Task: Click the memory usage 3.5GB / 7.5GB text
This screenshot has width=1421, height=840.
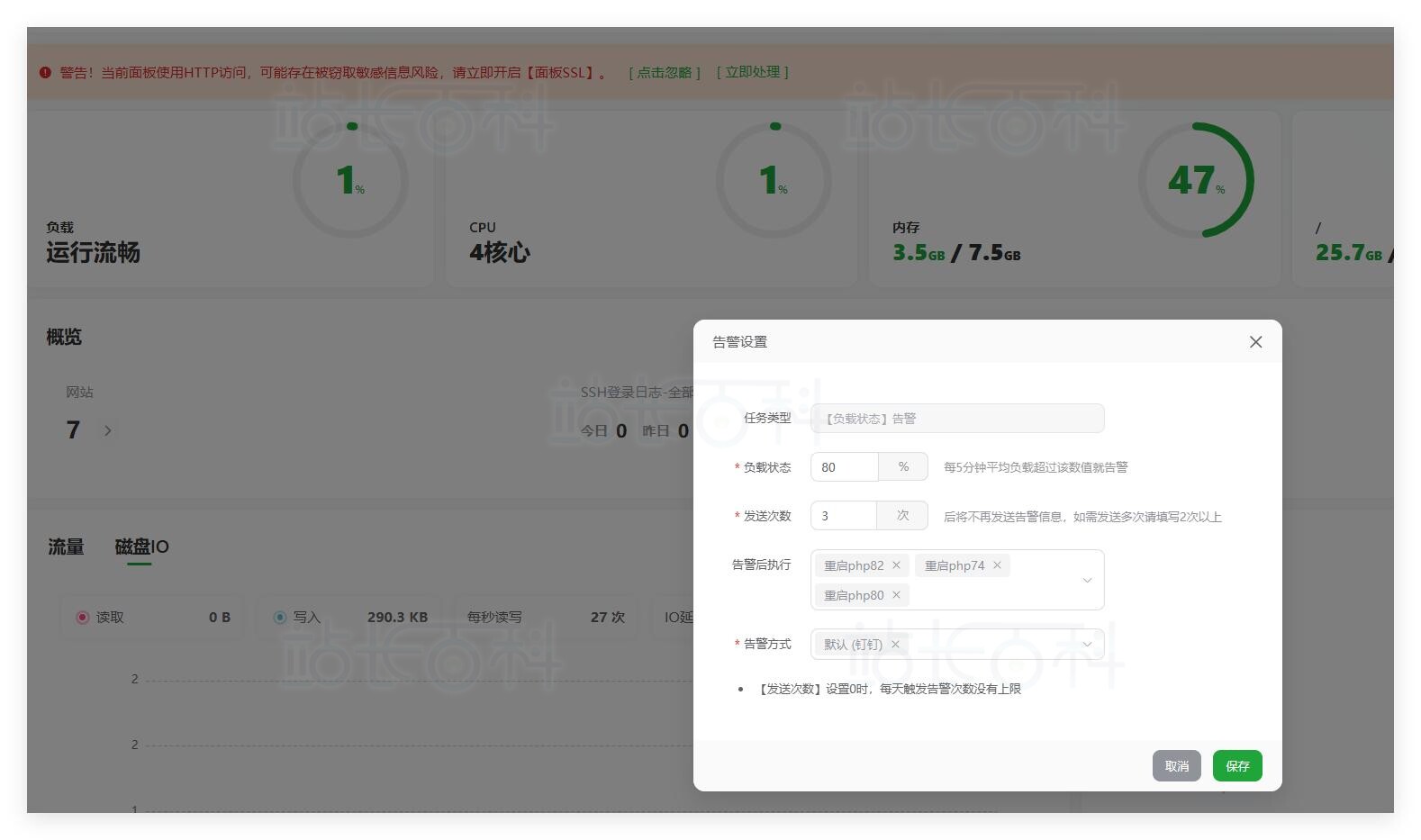Action: [x=956, y=253]
